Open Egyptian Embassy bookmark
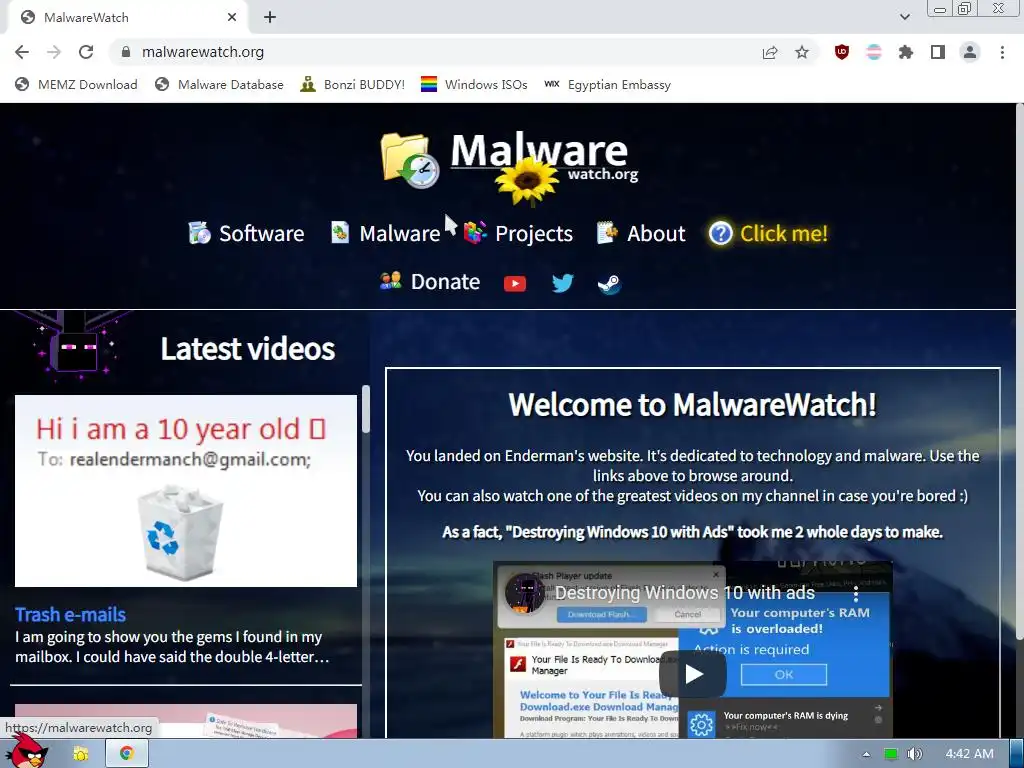 [607, 84]
